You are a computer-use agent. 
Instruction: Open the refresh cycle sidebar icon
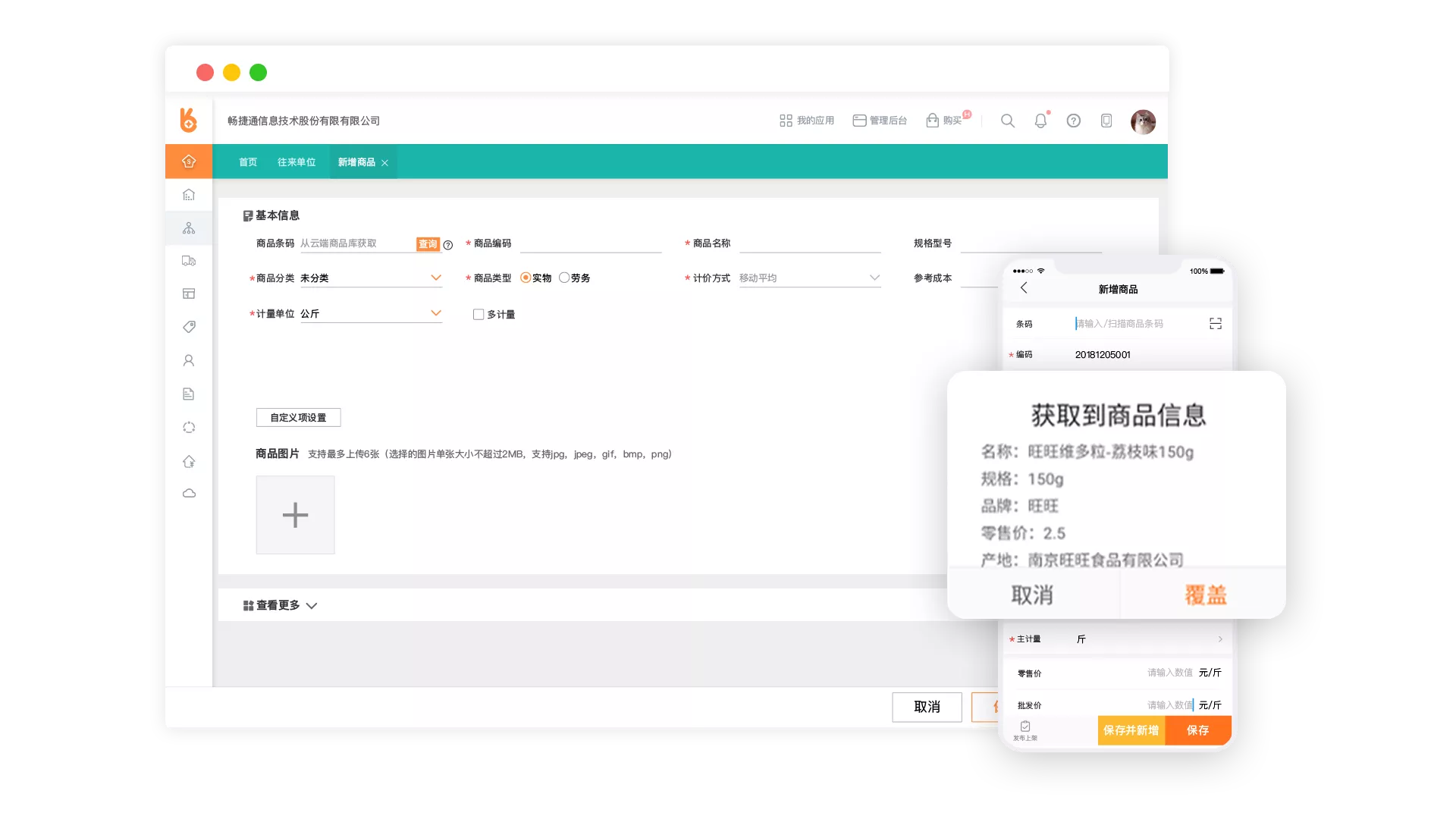[189, 428]
